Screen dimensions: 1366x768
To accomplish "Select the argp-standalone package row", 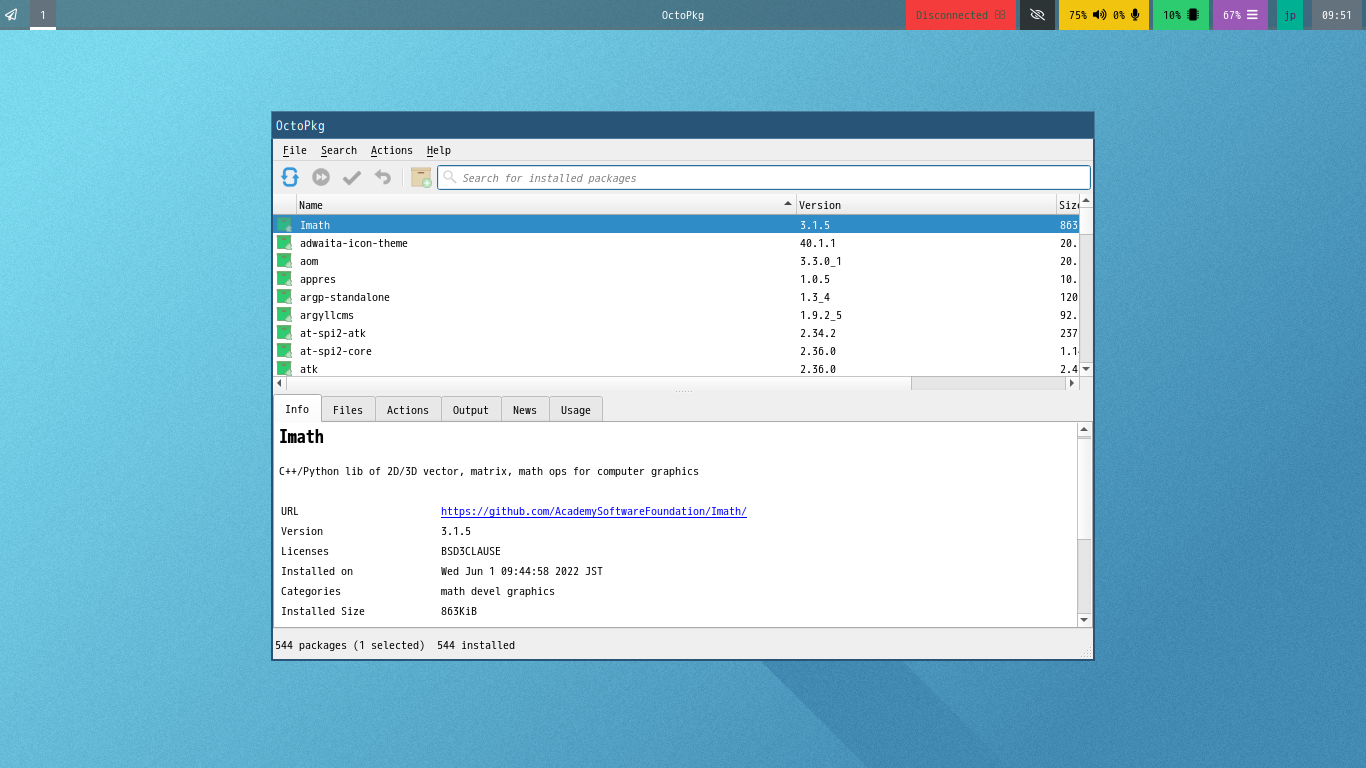I will 676,297.
